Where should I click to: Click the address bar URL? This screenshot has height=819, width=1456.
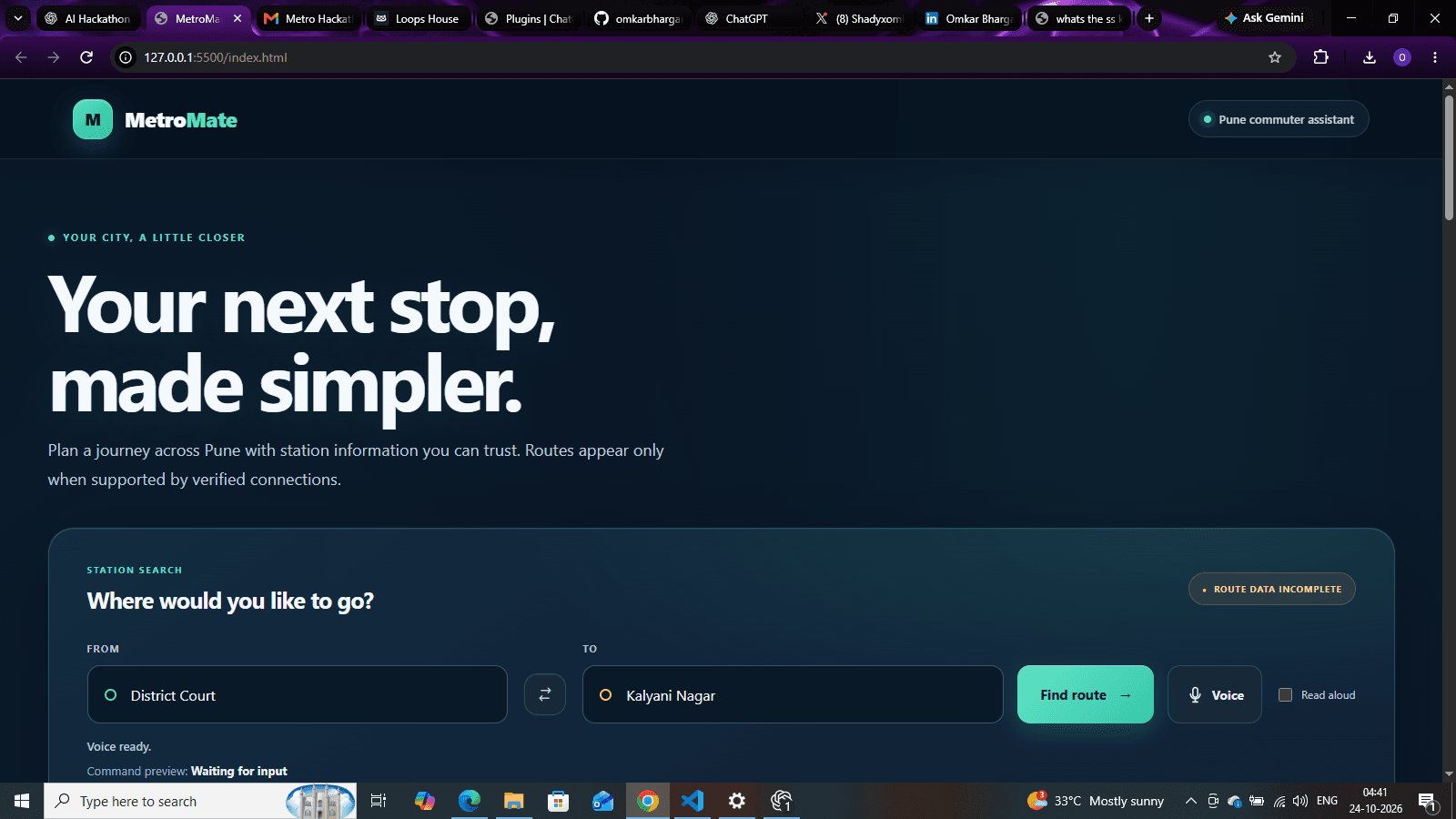point(216,57)
